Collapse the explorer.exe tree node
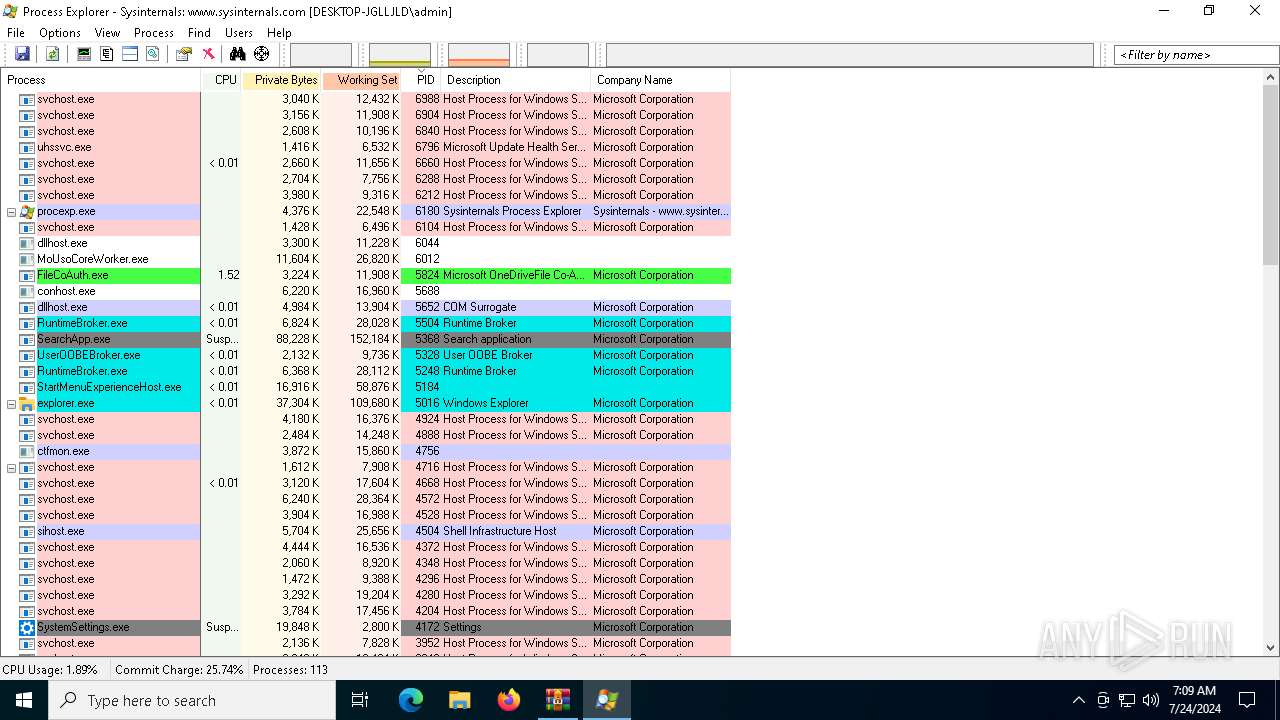1280x720 pixels. [12, 403]
